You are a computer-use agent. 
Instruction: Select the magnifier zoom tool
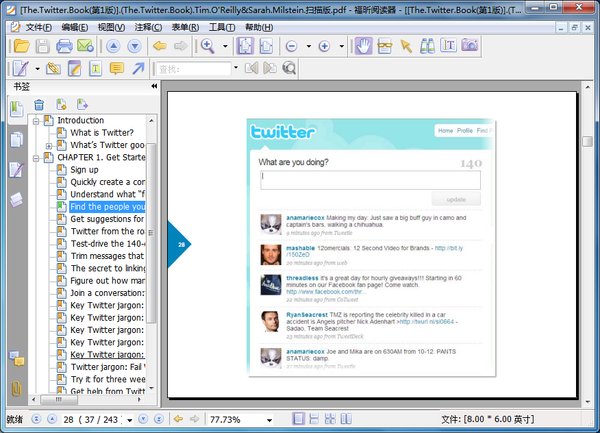click(x=207, y=46)
